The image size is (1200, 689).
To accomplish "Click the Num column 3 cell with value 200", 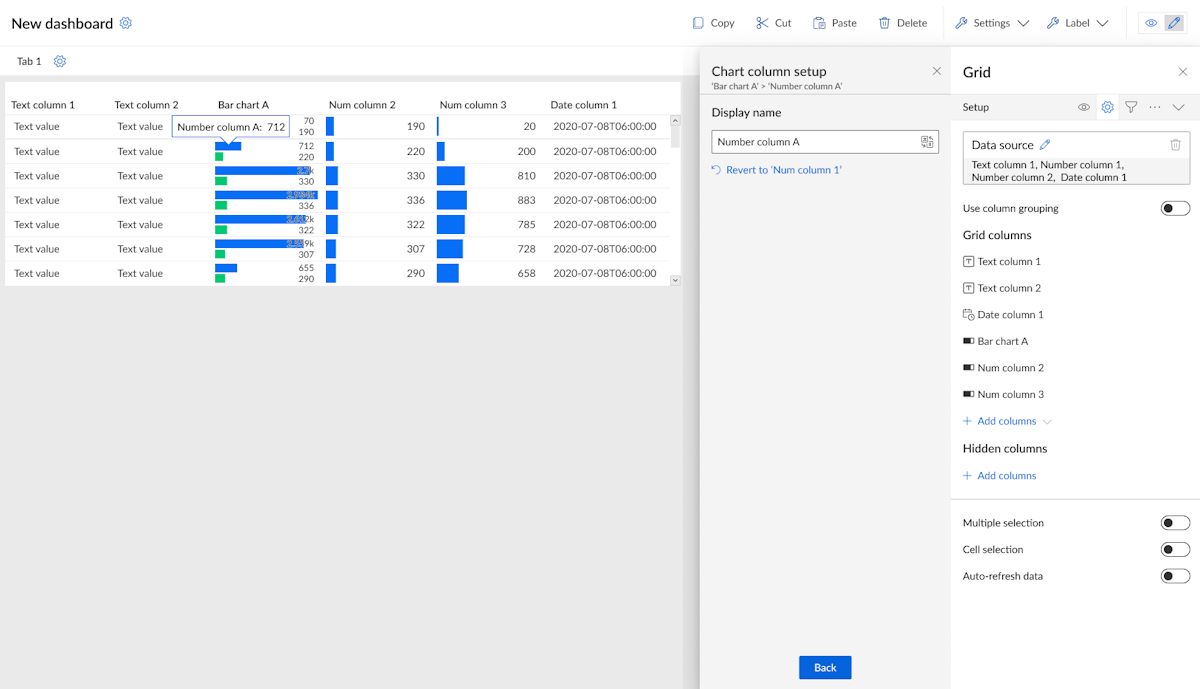I will [487, 151].
